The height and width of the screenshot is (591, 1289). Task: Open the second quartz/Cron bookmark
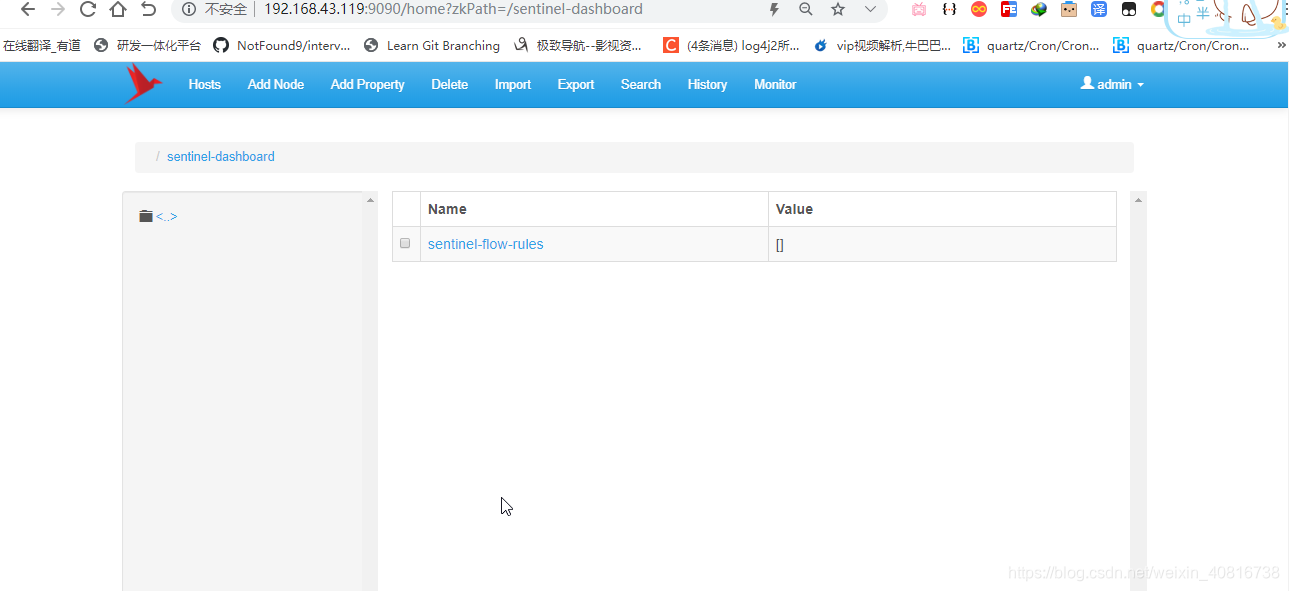(x=1181, y=45)
